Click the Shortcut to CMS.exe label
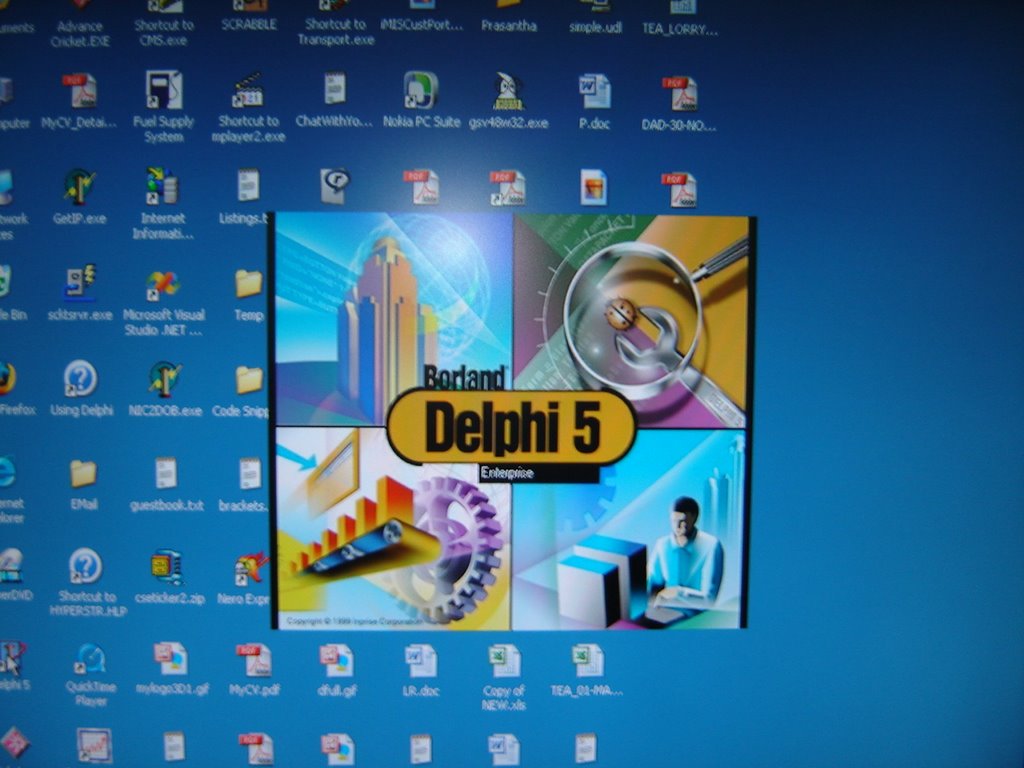The width and height of the screenshot is (1024, 768). (x=163, y=33)
